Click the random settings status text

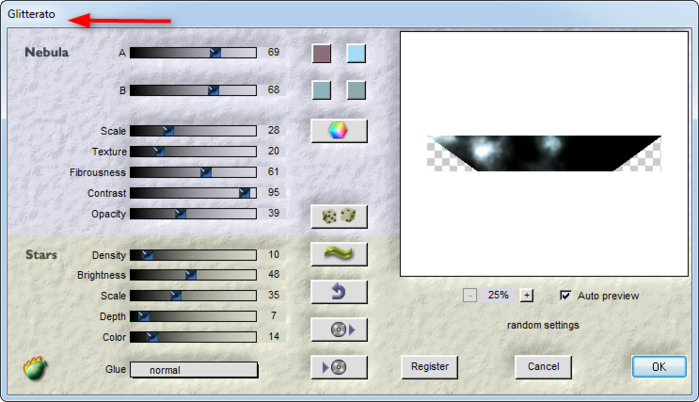point(543,325)
